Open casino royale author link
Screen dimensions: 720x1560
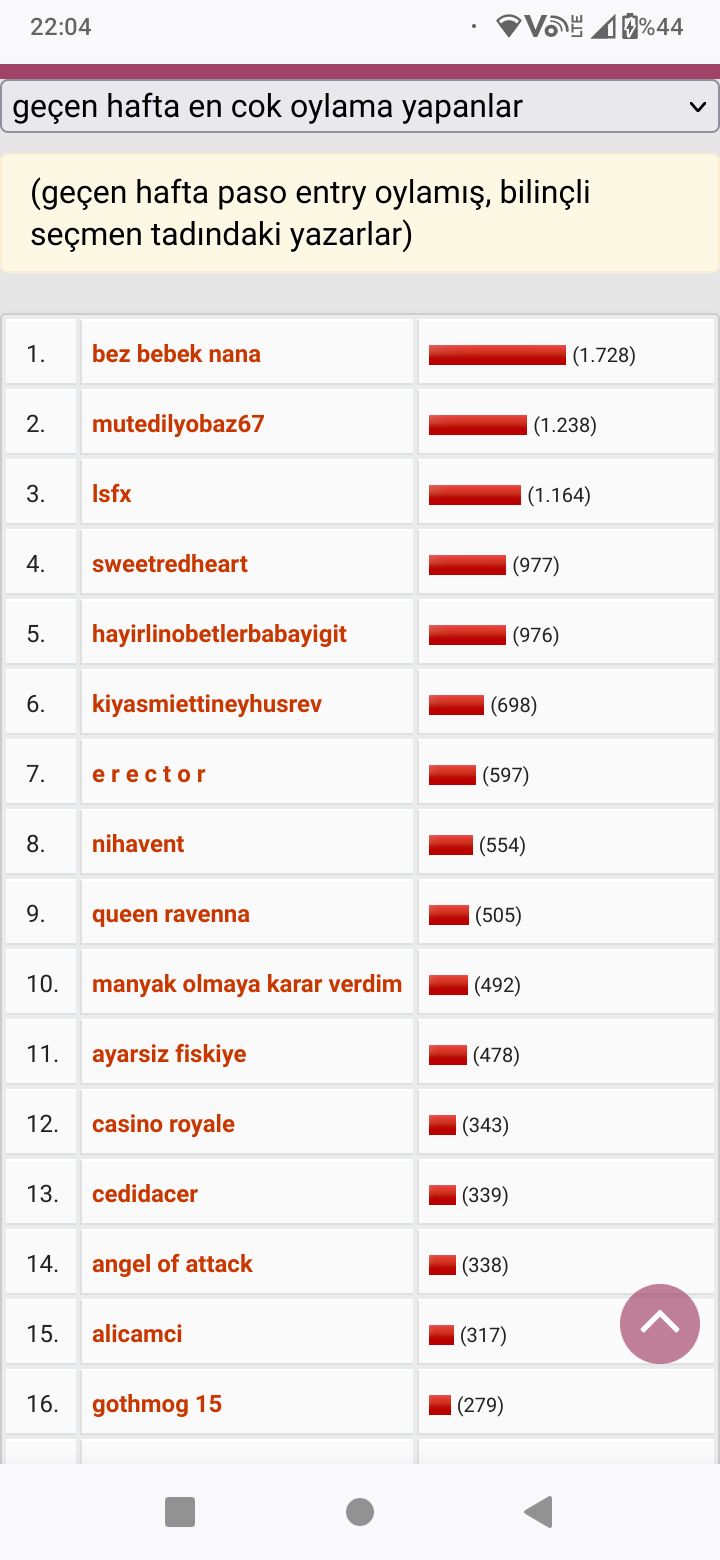coord(163,1124)
